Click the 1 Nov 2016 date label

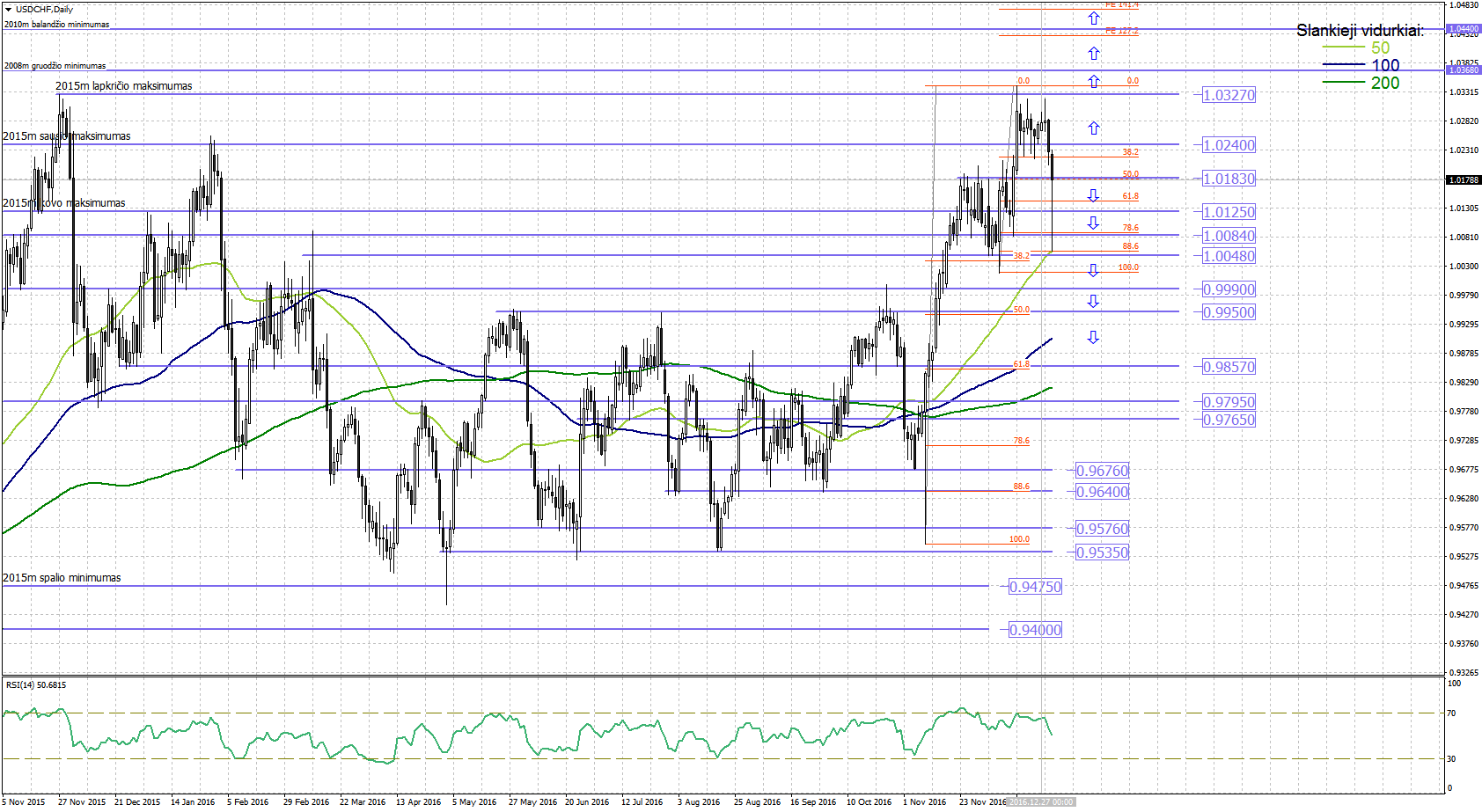(925, 802)
